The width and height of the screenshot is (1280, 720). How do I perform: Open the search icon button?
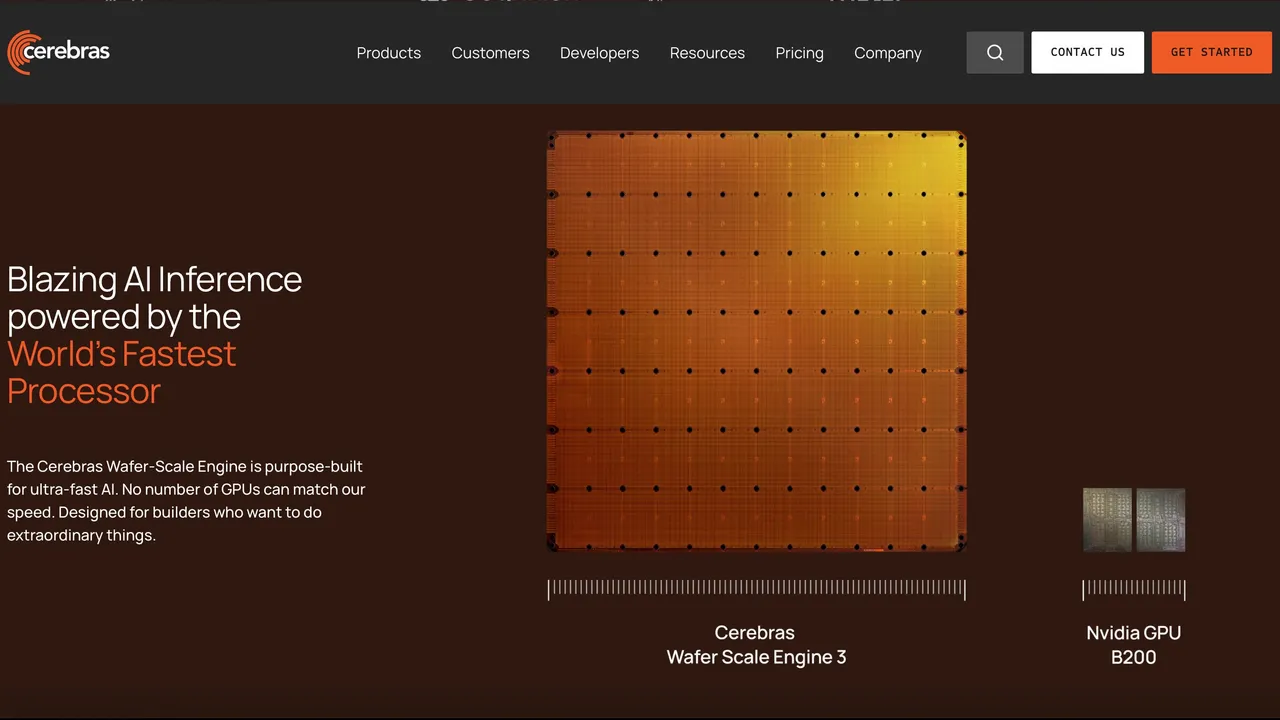pos(995,53)
